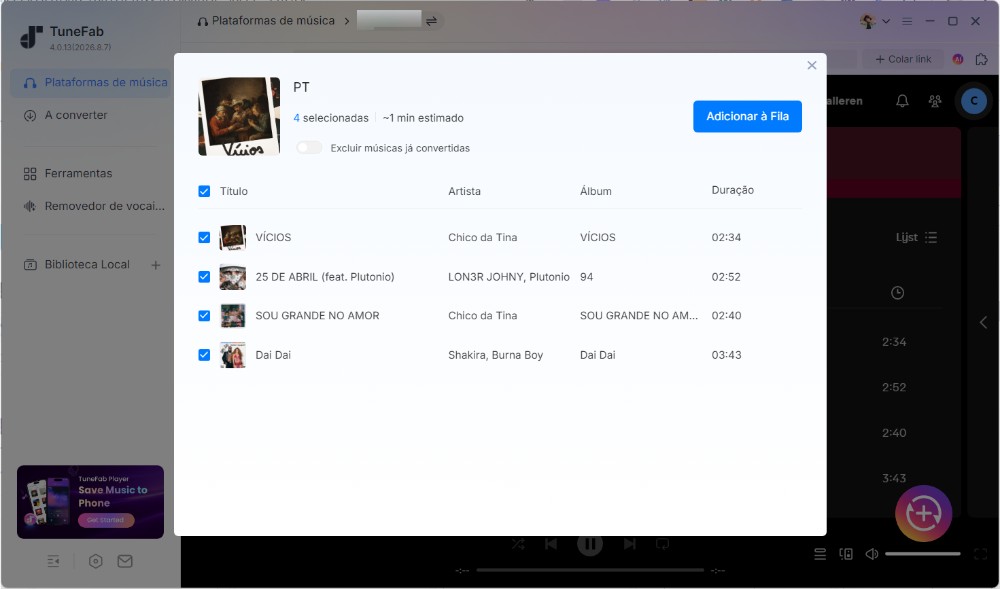Enter fullscreen player view
The height and width of the screenshot is (589, 1000).
pyautogui.click(x=981, y=554)
